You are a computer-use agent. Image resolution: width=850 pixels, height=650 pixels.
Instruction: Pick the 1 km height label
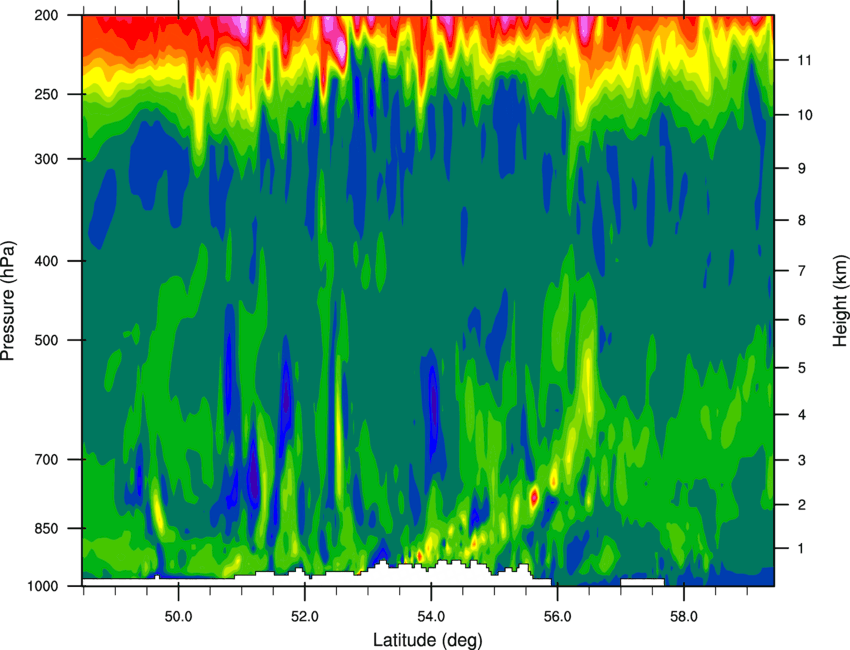801,549
